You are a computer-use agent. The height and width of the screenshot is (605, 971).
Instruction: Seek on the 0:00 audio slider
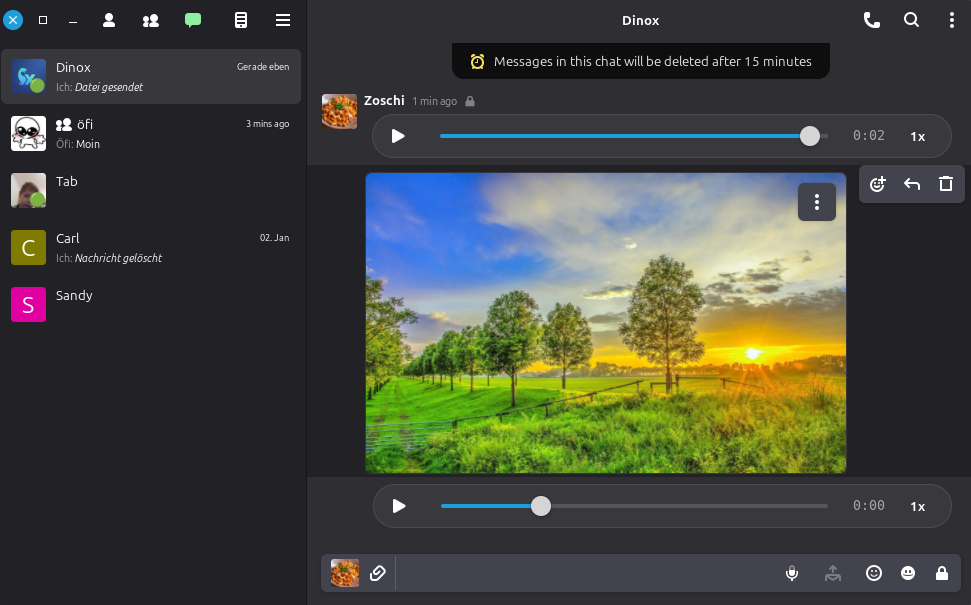click(634, 506)
